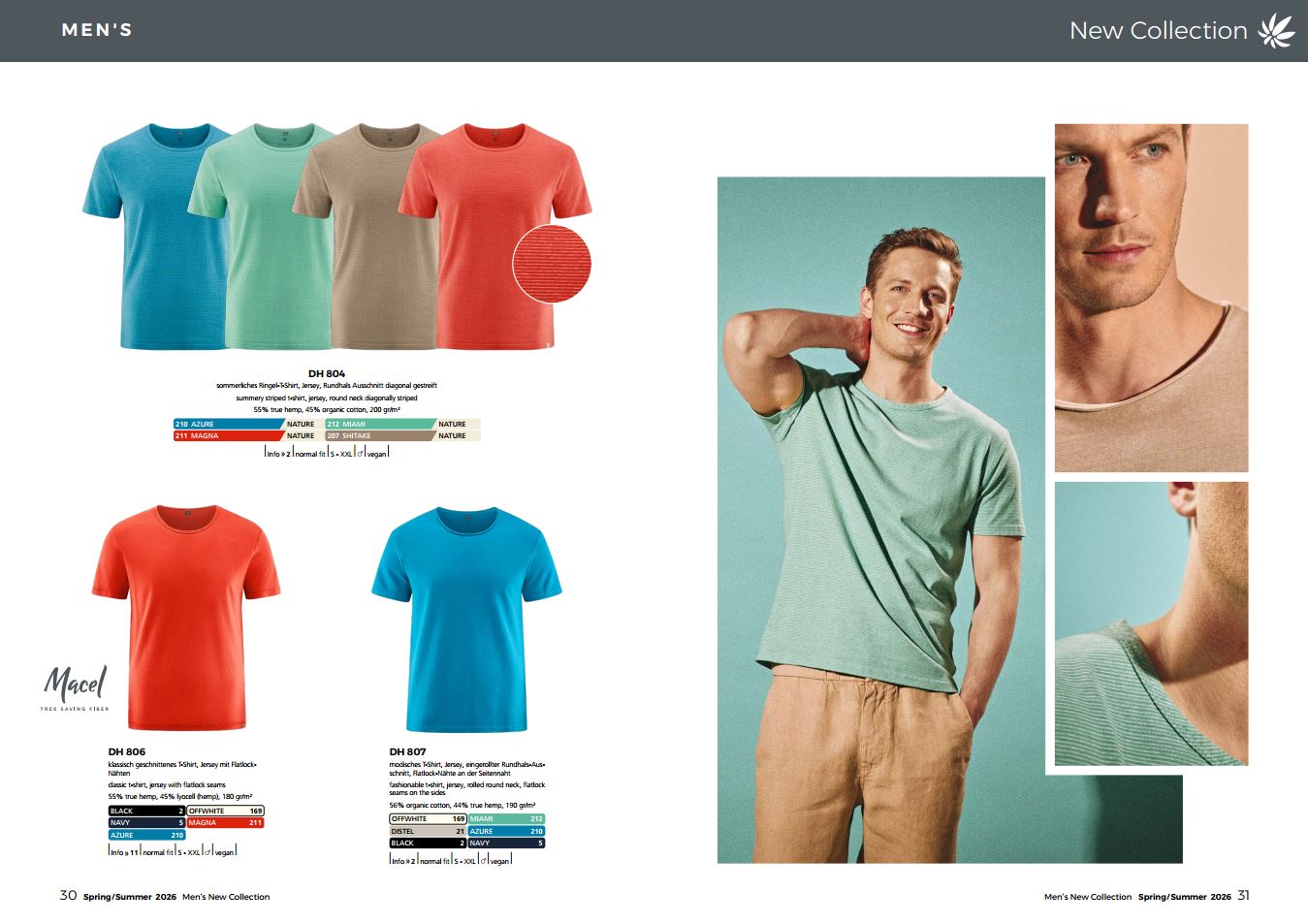The image size is (1308, 924).
Task: Open the DH 807 product title
Action: [x=407, y=751]
